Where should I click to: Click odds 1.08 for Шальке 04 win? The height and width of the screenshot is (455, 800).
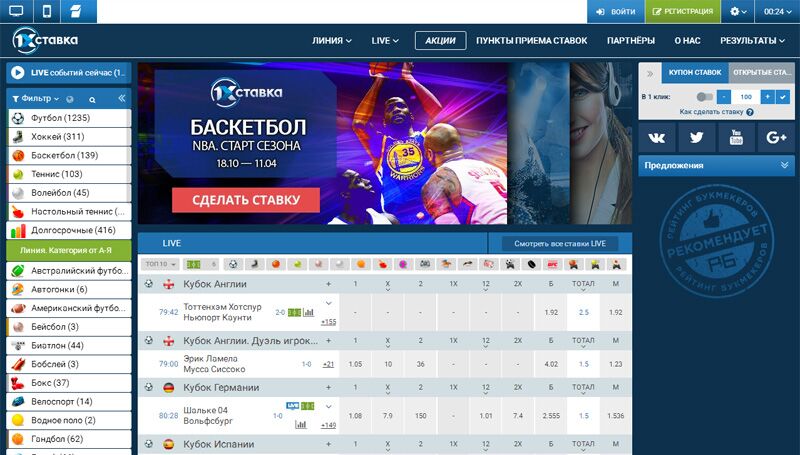[356, 416]
